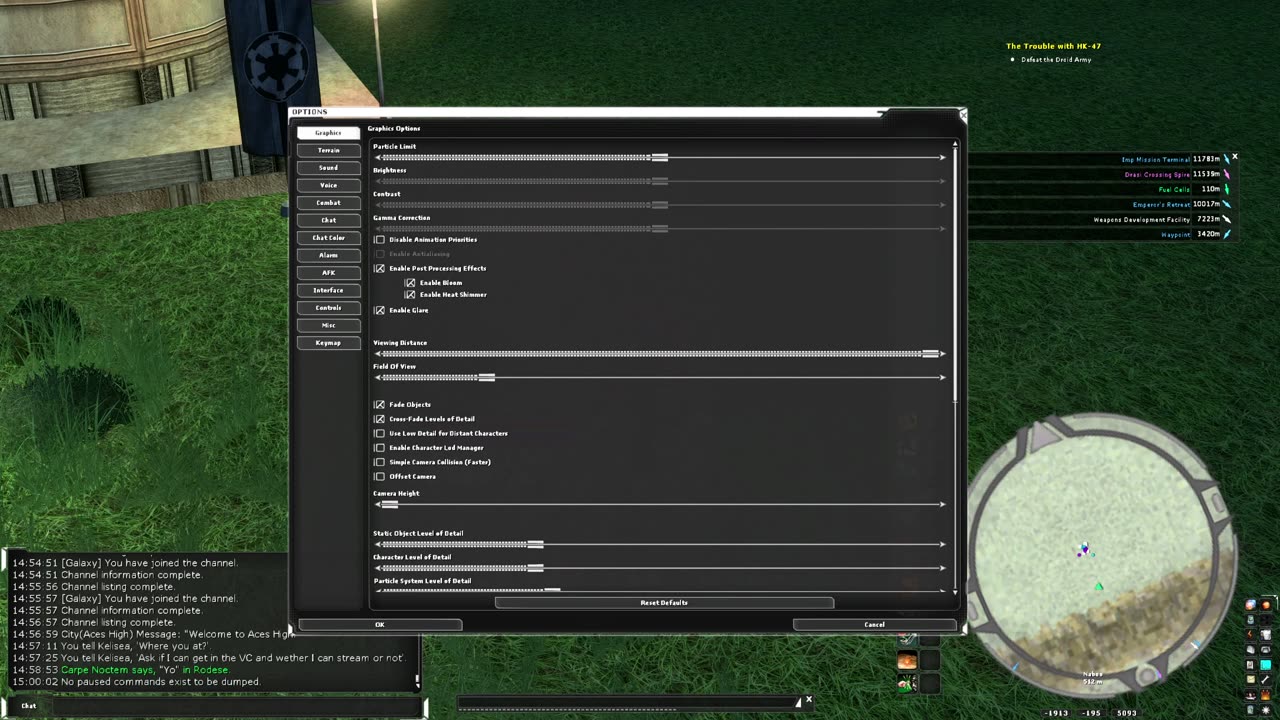This screenshot has height=720, width=1280.
Task: Click Reset Defaults button
Action: coord(664,603)
